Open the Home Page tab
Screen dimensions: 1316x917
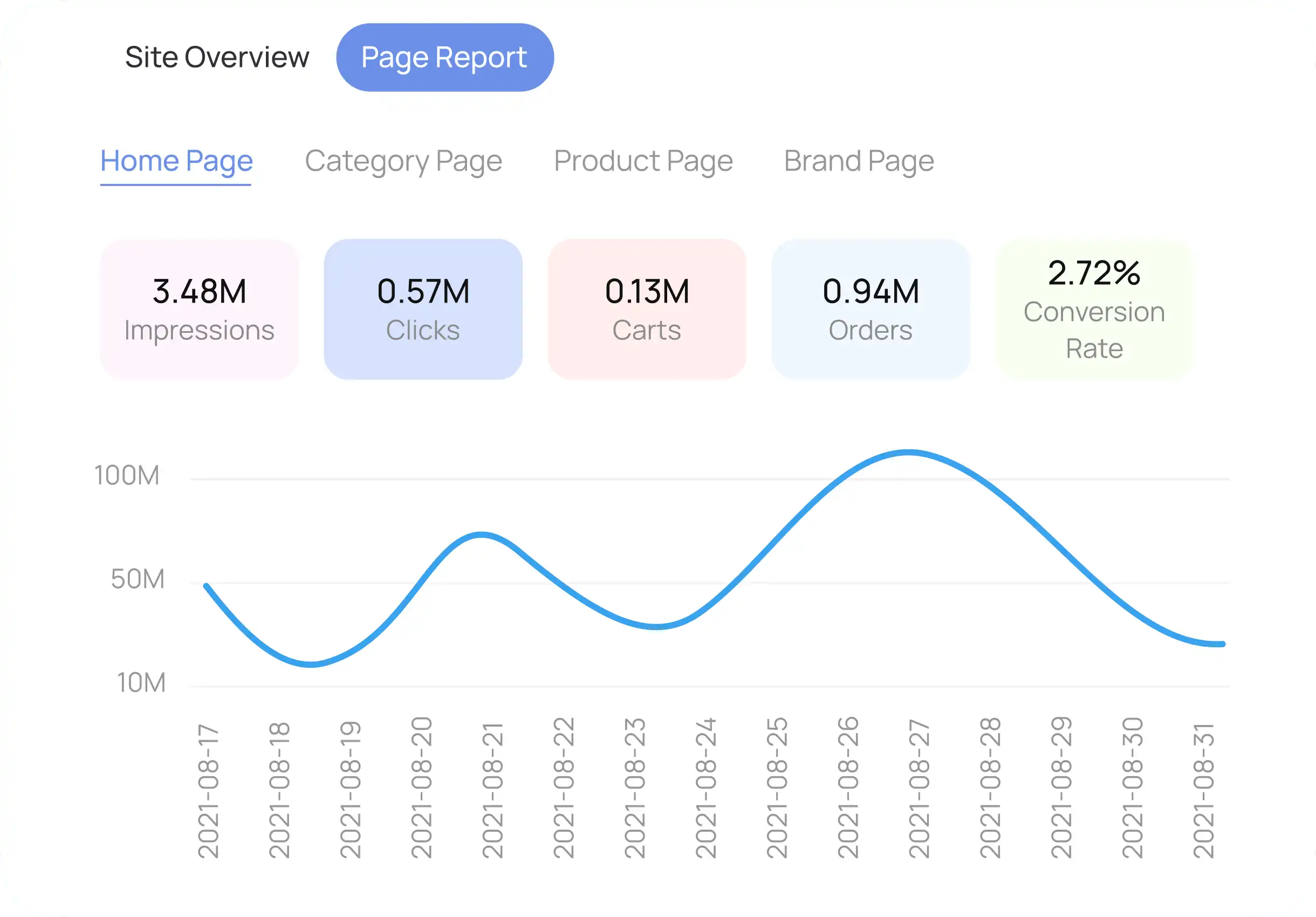[x=176, y=161]
